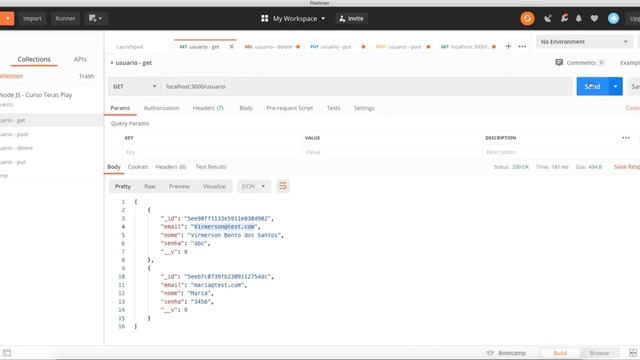Open the response Headers tab

(x=170, y=167)
